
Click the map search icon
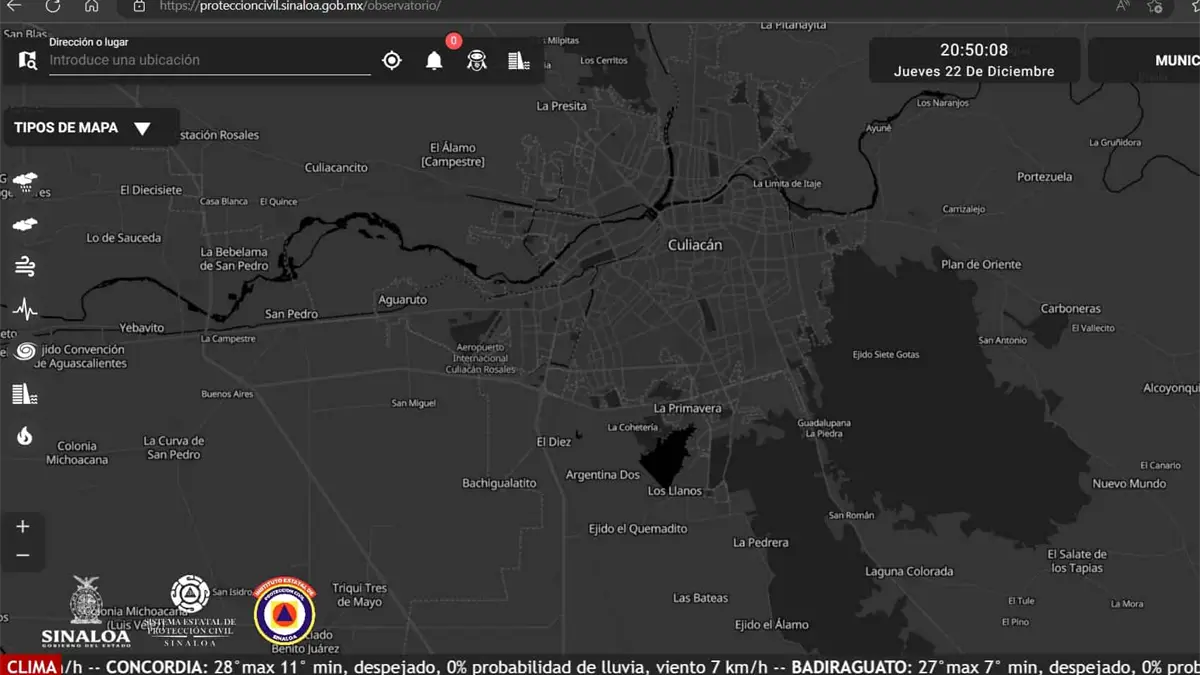(28, 60)
